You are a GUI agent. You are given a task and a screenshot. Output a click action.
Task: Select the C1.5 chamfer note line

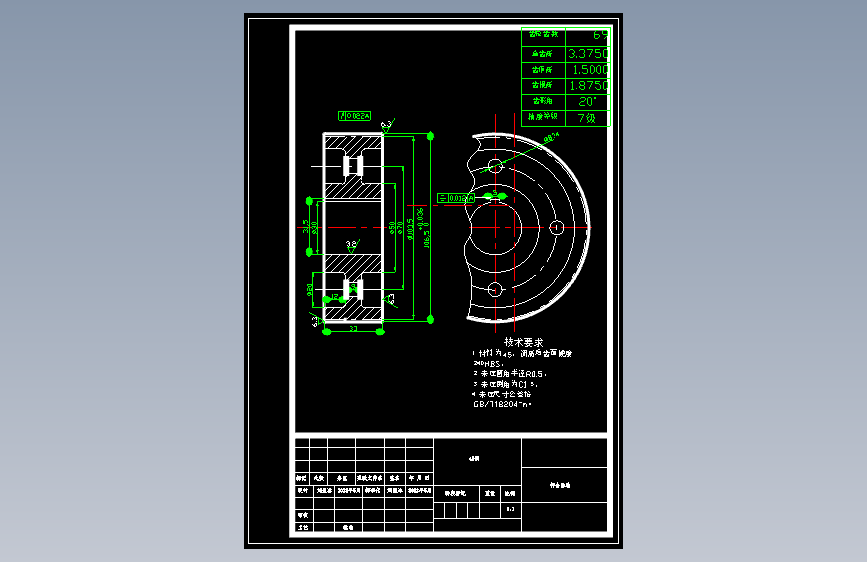pos(505,384)
